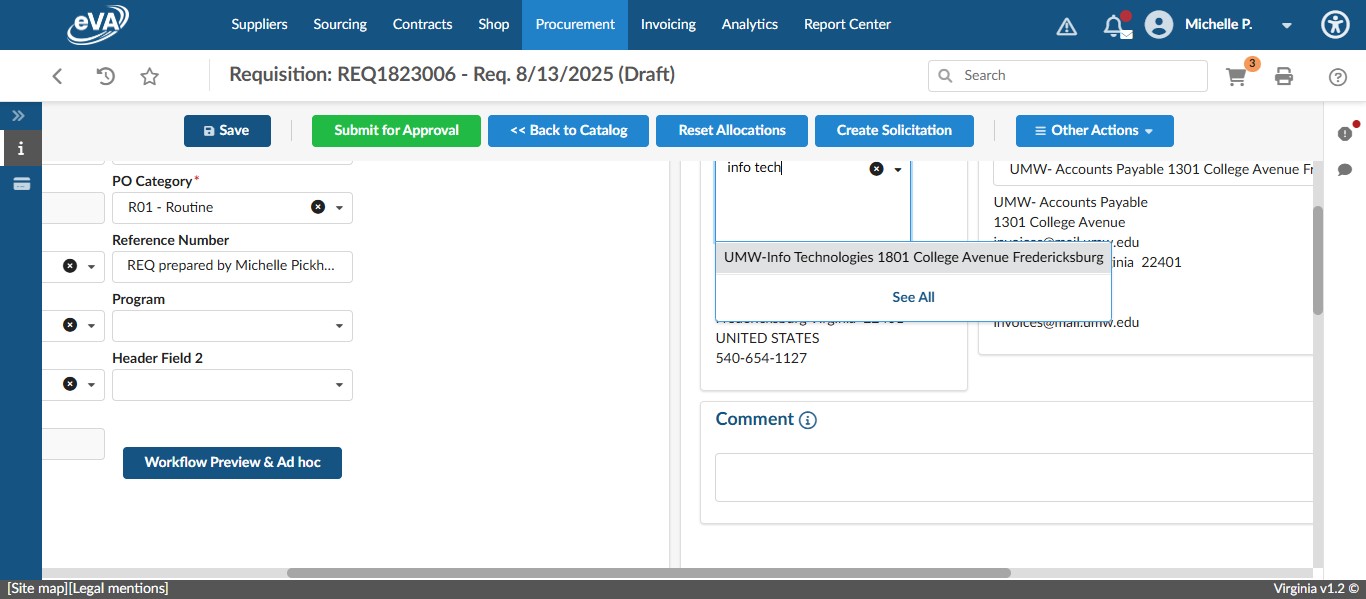Open the Program dropdown
The height and width of the screenshot is (599, 1366).
[x=339, y=326]
